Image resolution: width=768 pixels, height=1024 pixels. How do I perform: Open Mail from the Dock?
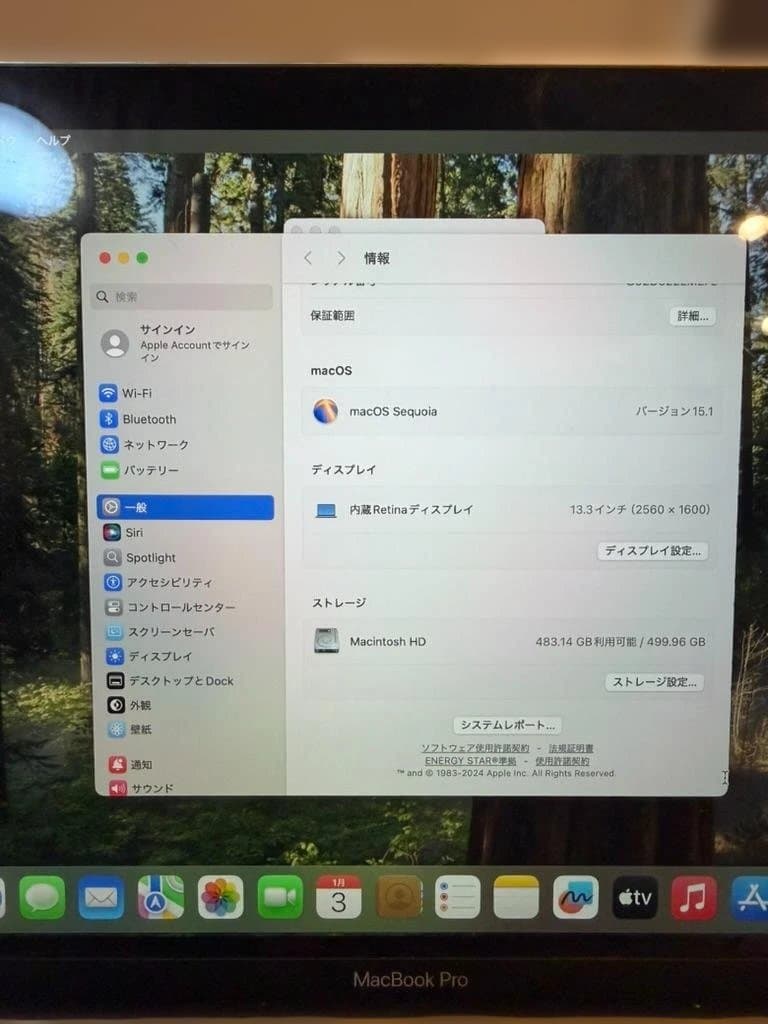pyautogui.click(x=101, y=897)
